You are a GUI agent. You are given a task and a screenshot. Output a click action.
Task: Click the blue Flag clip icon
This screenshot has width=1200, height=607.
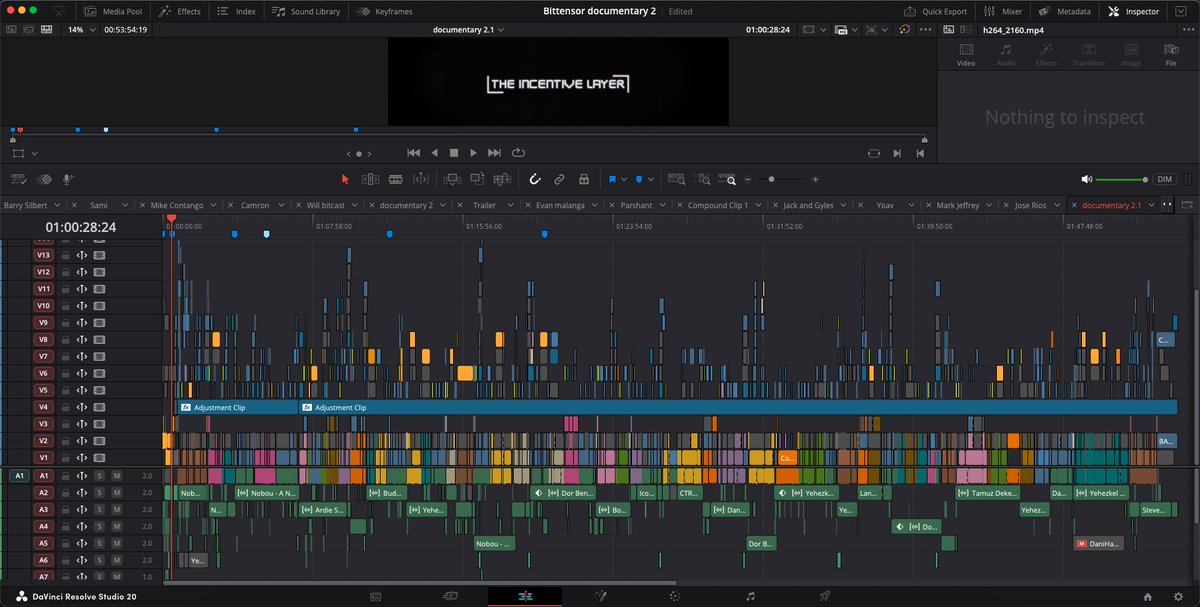[x=612, y=179]
